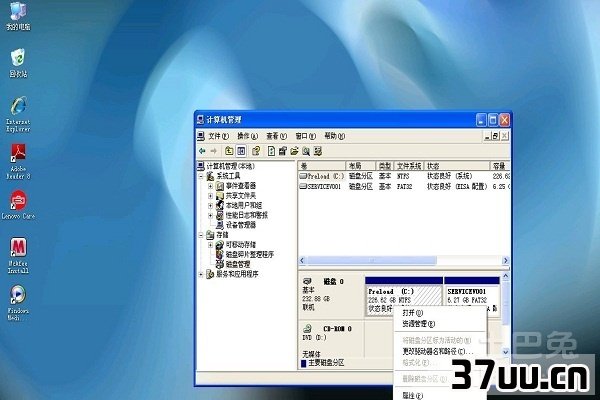Open the McAfee Install desktop shortcut
600x400 pixels.
click(x=18, y=255)
